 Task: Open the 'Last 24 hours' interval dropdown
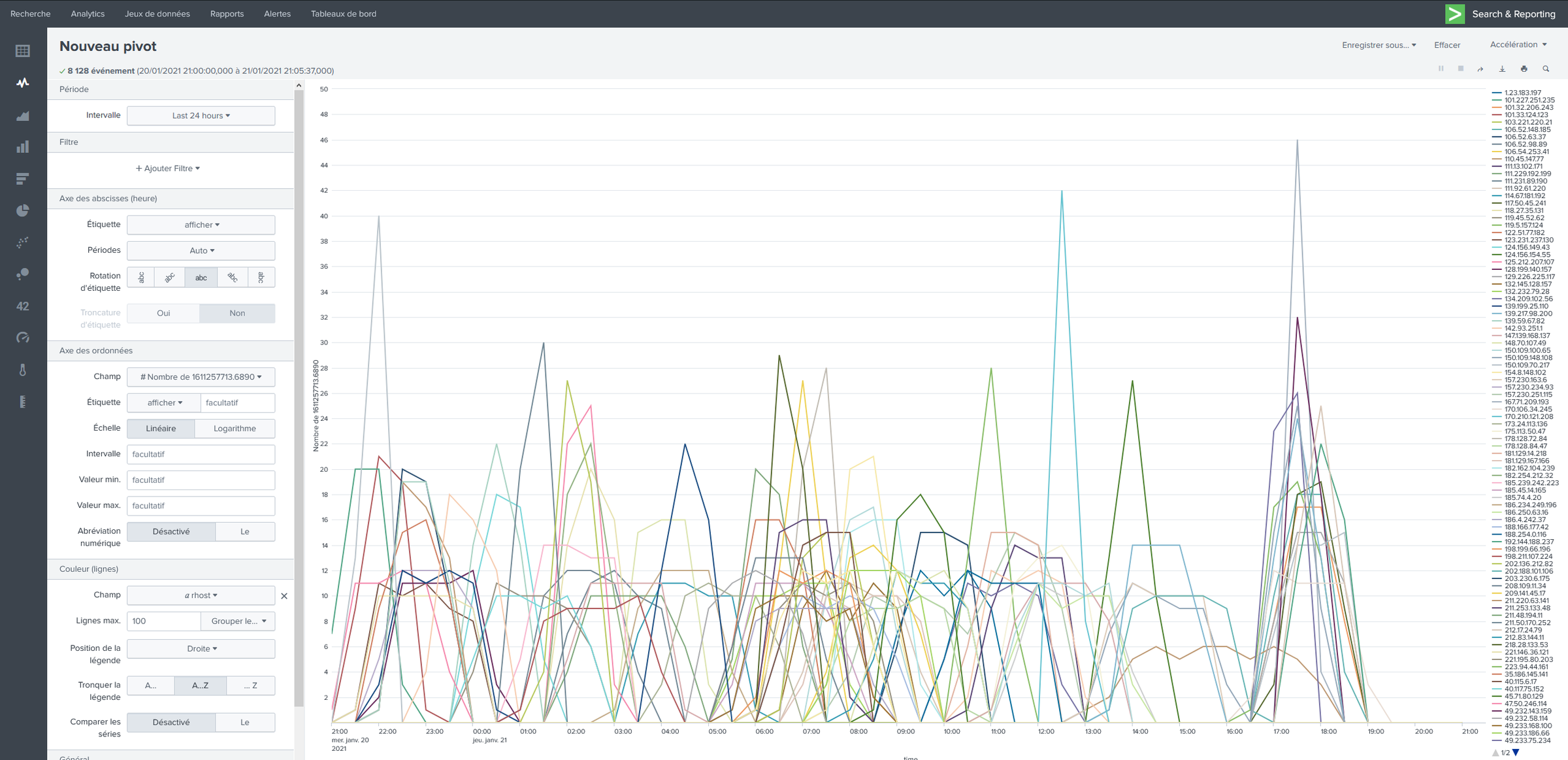coord(201,116)
